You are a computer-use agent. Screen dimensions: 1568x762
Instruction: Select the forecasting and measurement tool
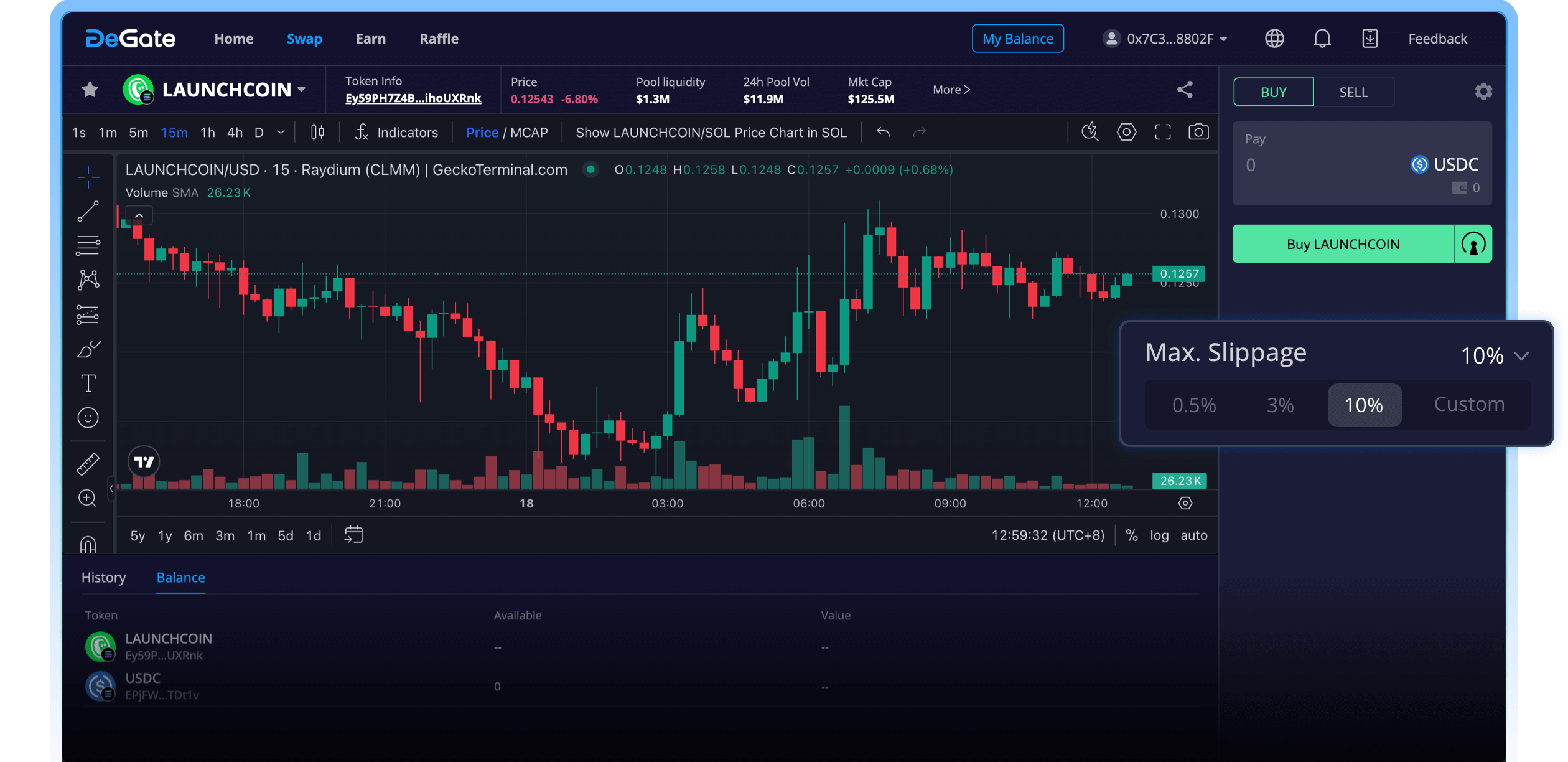pos(88,315)
